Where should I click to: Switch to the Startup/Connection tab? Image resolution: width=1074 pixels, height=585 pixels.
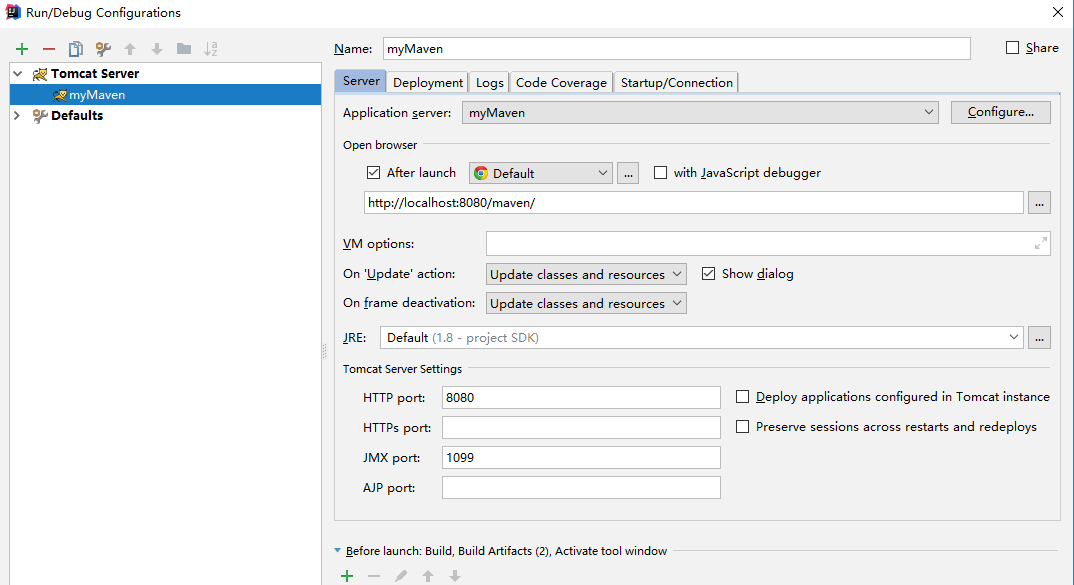click(x=677, y=82)
